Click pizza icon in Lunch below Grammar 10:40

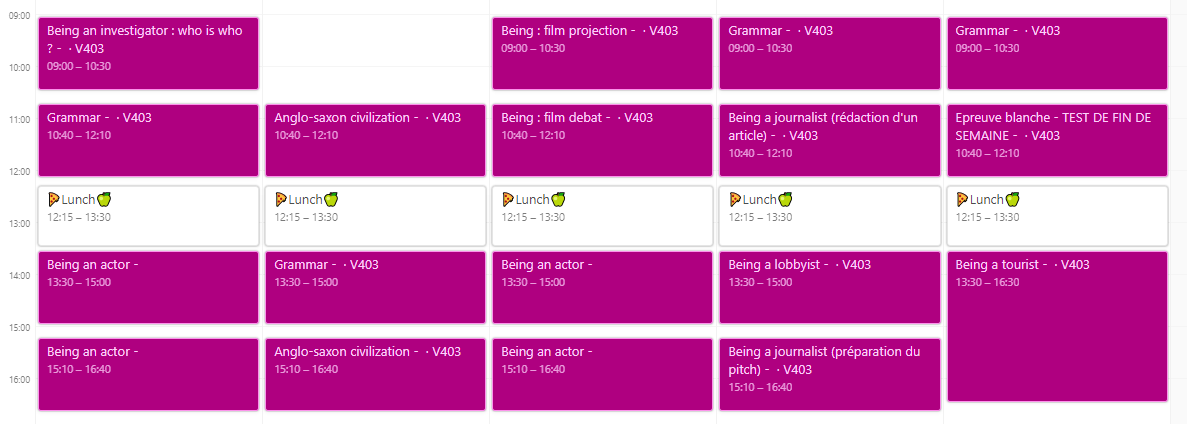(x=54, y=199)
